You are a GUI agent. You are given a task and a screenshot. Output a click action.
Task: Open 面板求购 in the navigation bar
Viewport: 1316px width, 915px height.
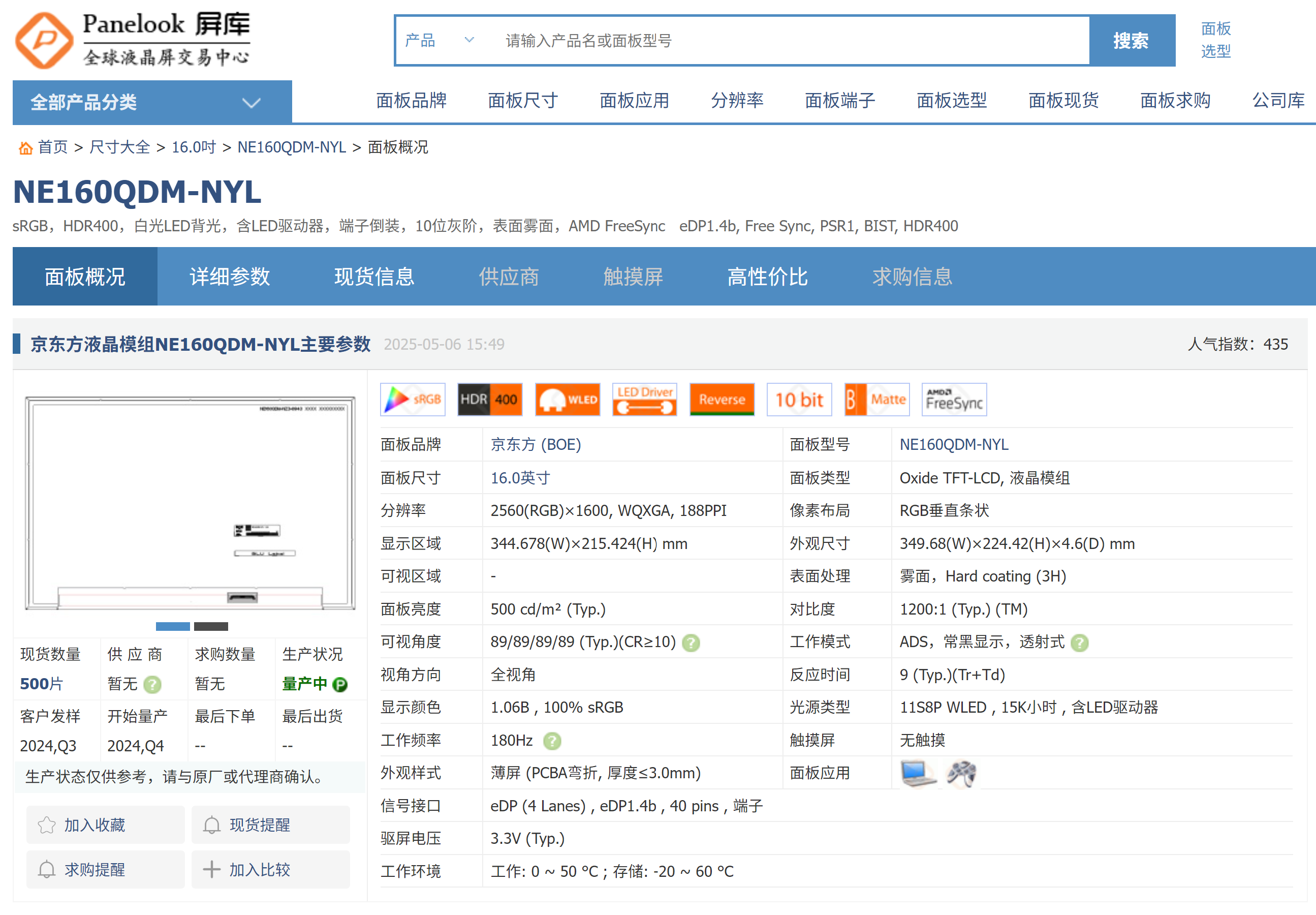[1175, 100]
